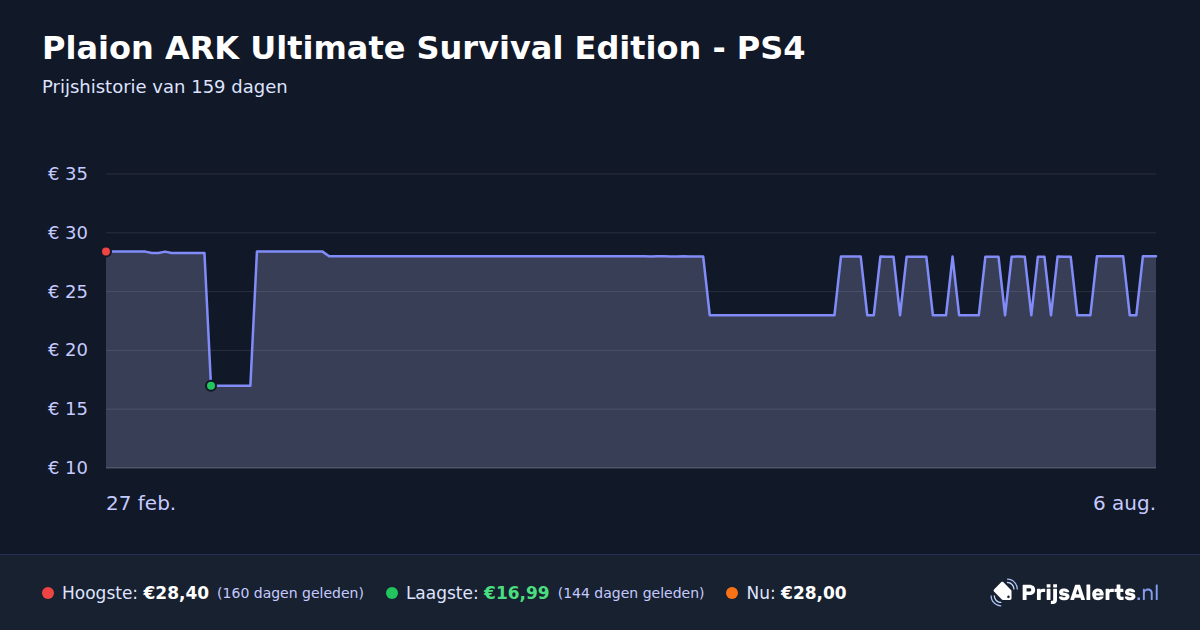Click the Prijshistorie van 159 dagen subtitle
Screen dimensions: 1200x630
click(165, 87)
